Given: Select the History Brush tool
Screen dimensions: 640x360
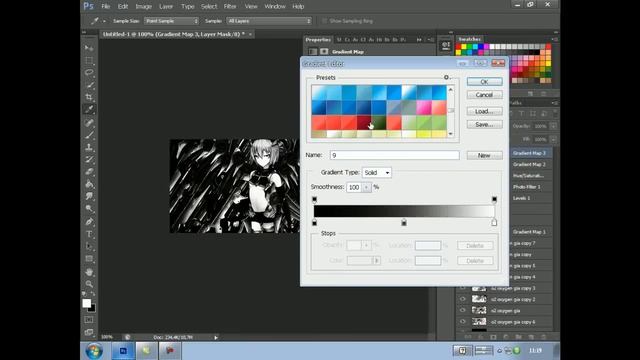Looking at the screenshot, I should 89,160.
